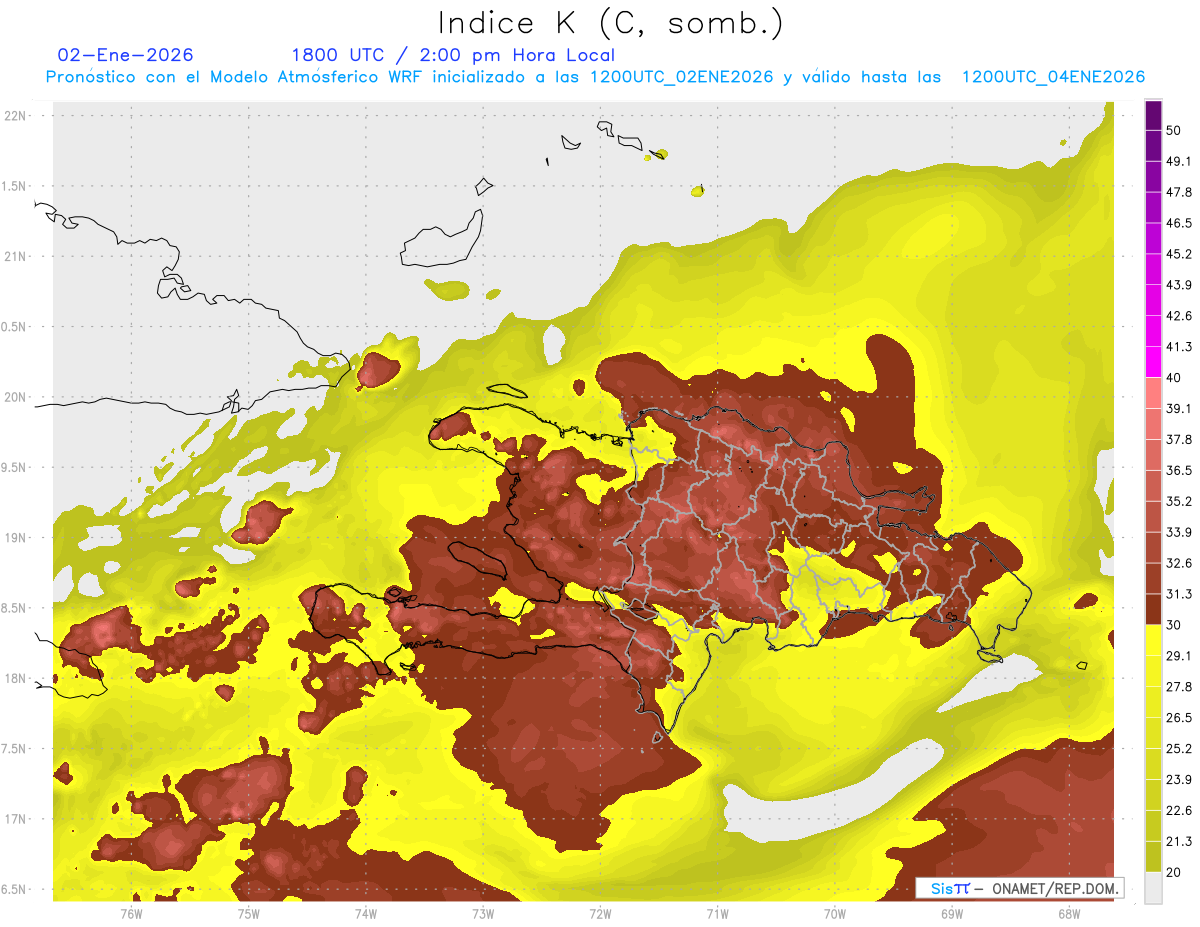Image resolution: width=1200 pixels, height=927 pixels.
Task: Click the colorbar label '33.9'
Action: [1178, 532]
